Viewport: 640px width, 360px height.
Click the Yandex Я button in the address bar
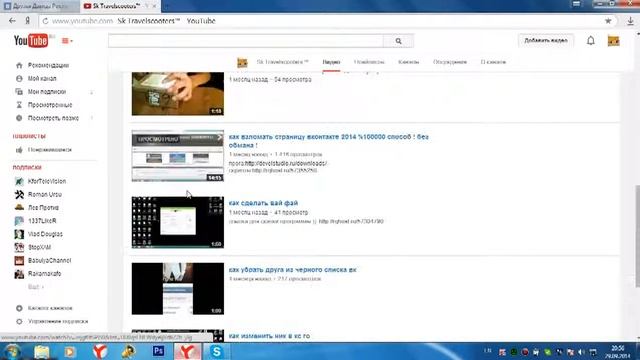click(27, 21)
